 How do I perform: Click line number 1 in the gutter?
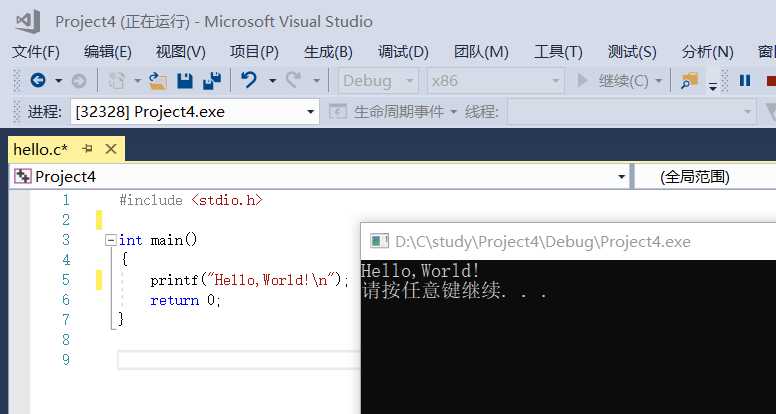pos(66,200)
